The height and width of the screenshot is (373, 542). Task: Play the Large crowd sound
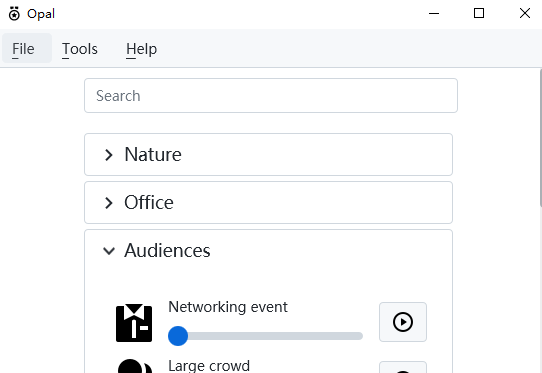coord(403,367)
